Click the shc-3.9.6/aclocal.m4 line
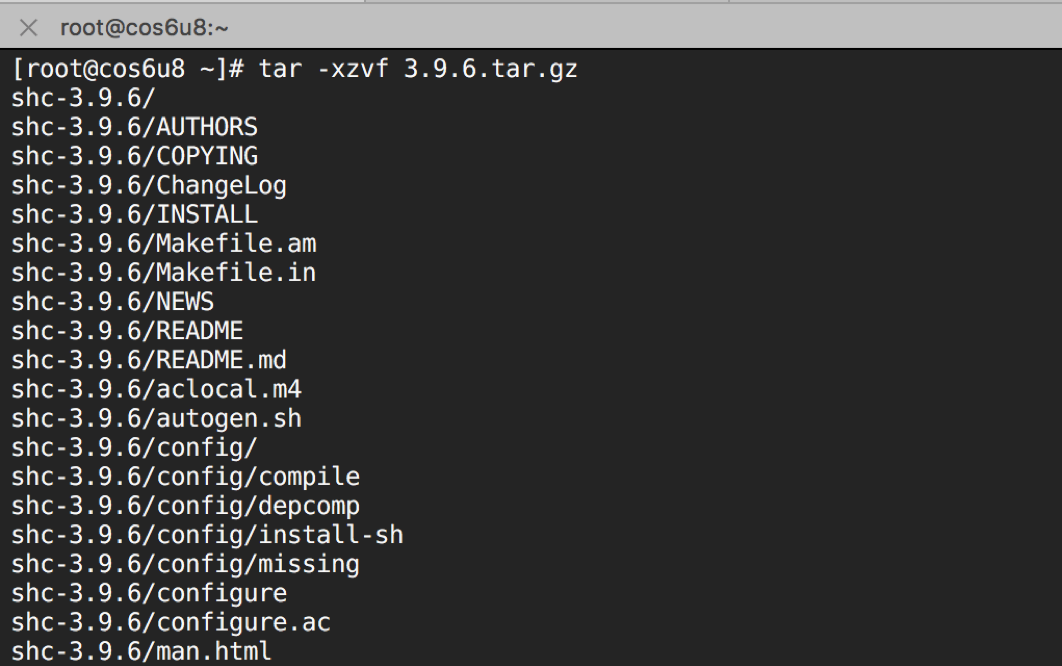The image size is (1062, 666). tap(156, 390)
